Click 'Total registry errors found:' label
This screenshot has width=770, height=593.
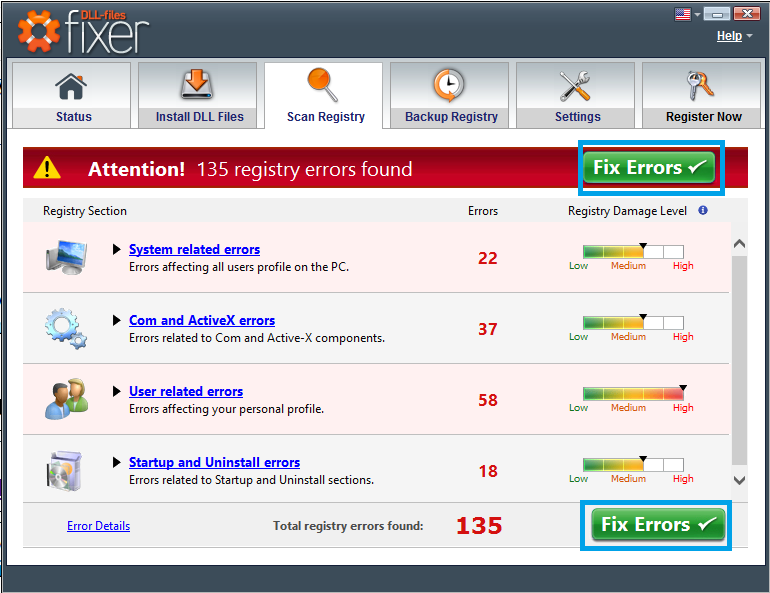(x=348, y=526)
